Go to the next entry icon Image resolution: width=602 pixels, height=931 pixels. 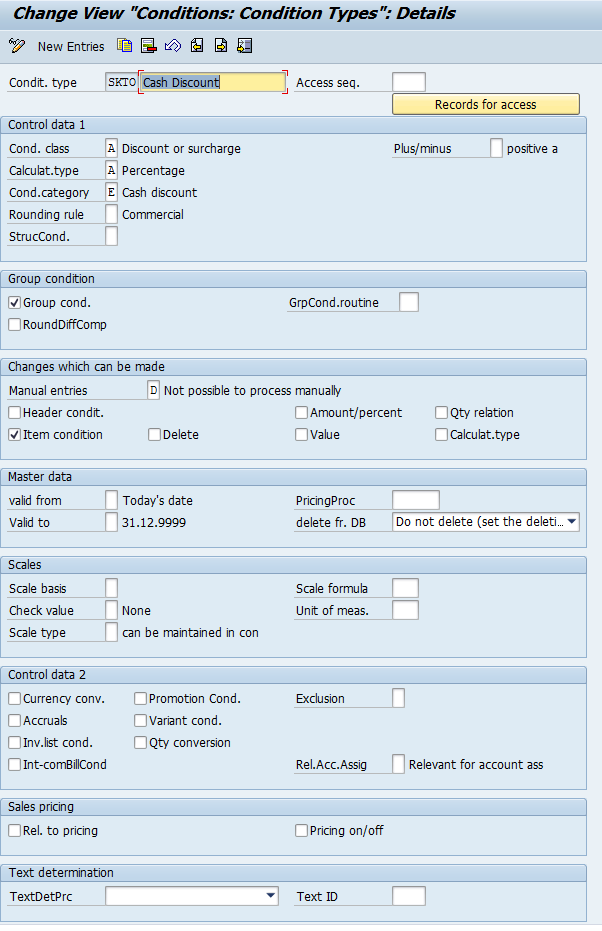[x=221, y=46]
